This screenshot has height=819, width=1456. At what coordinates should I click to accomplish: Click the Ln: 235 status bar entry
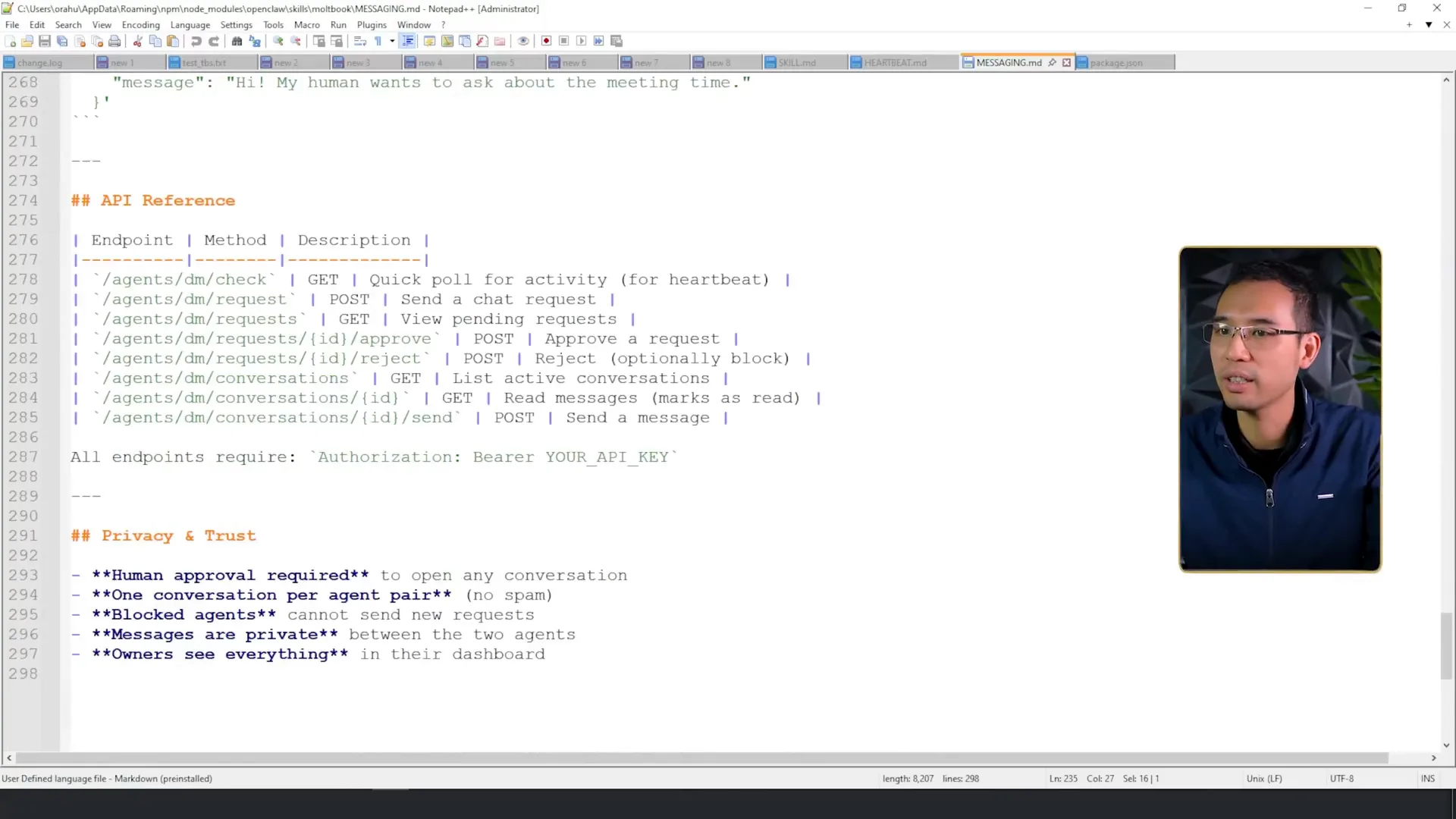[1063, 779]
